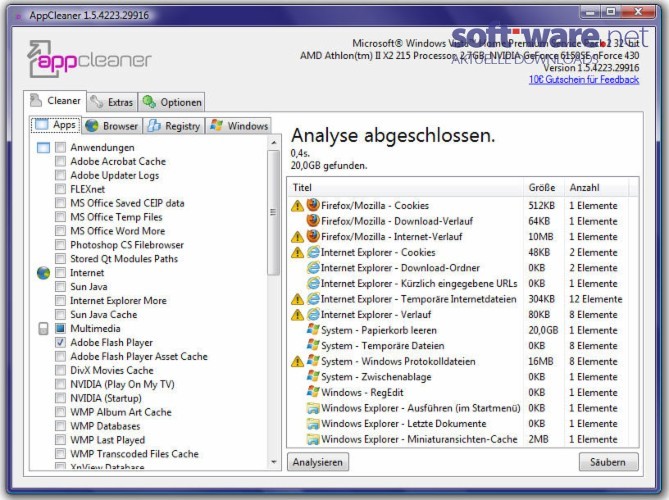Screen dimensions: 669x500
Task: Open the 10€ Gutschein für Feedback link
Action: pyautogui.click(x=584, y=79)
